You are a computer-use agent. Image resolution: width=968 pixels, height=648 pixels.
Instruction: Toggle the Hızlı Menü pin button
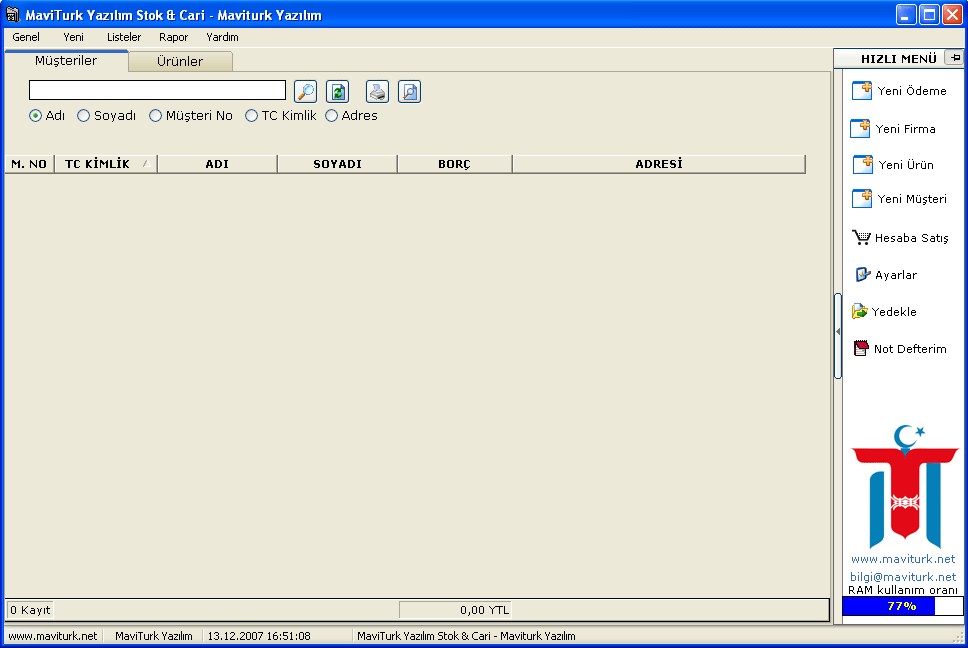(955, 58)
